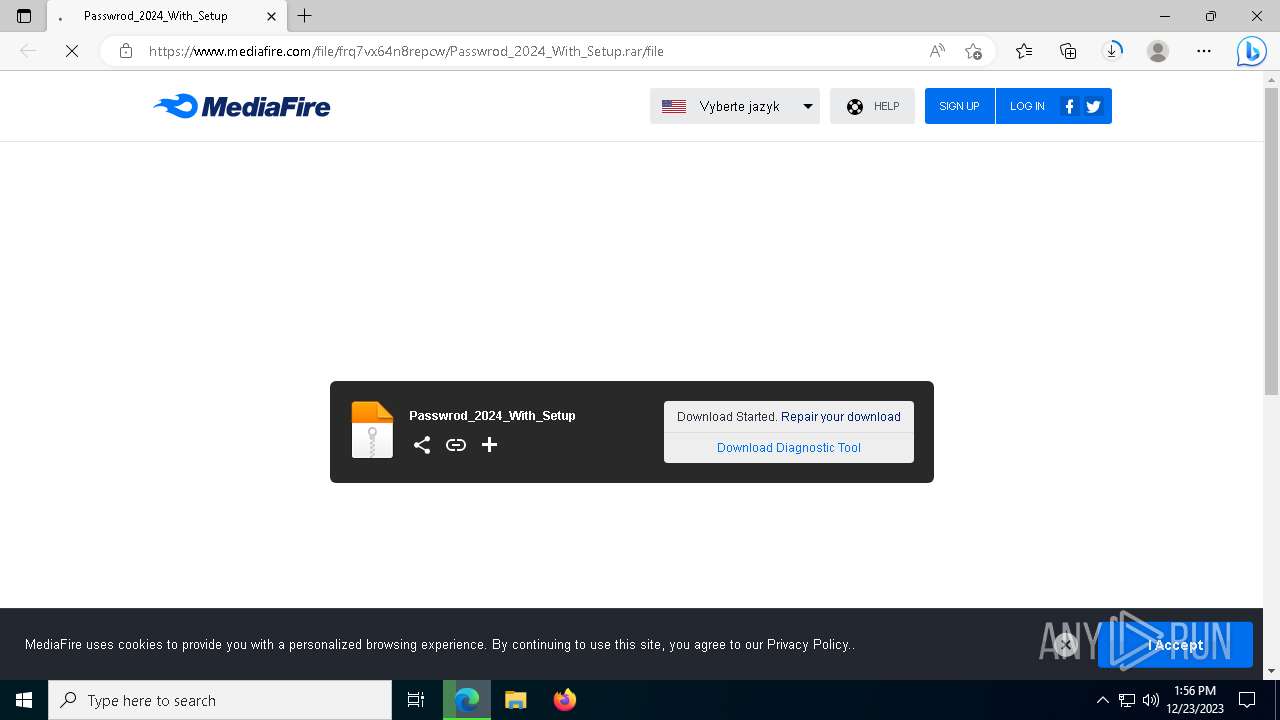Viewport: 1280px width, 720px height.
Task: Open the share icon under the file name
Action: 422,445
